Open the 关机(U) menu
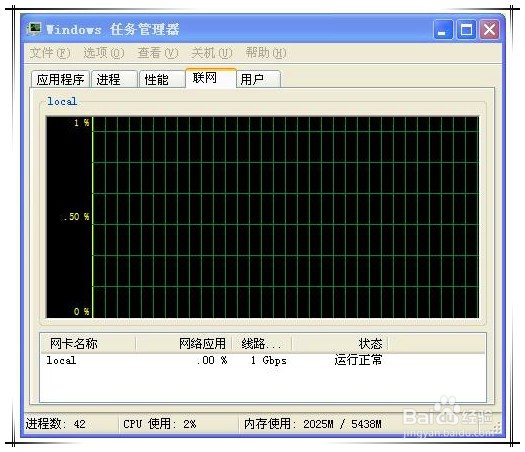The image size is (525, 452). [x=212, y=53]
